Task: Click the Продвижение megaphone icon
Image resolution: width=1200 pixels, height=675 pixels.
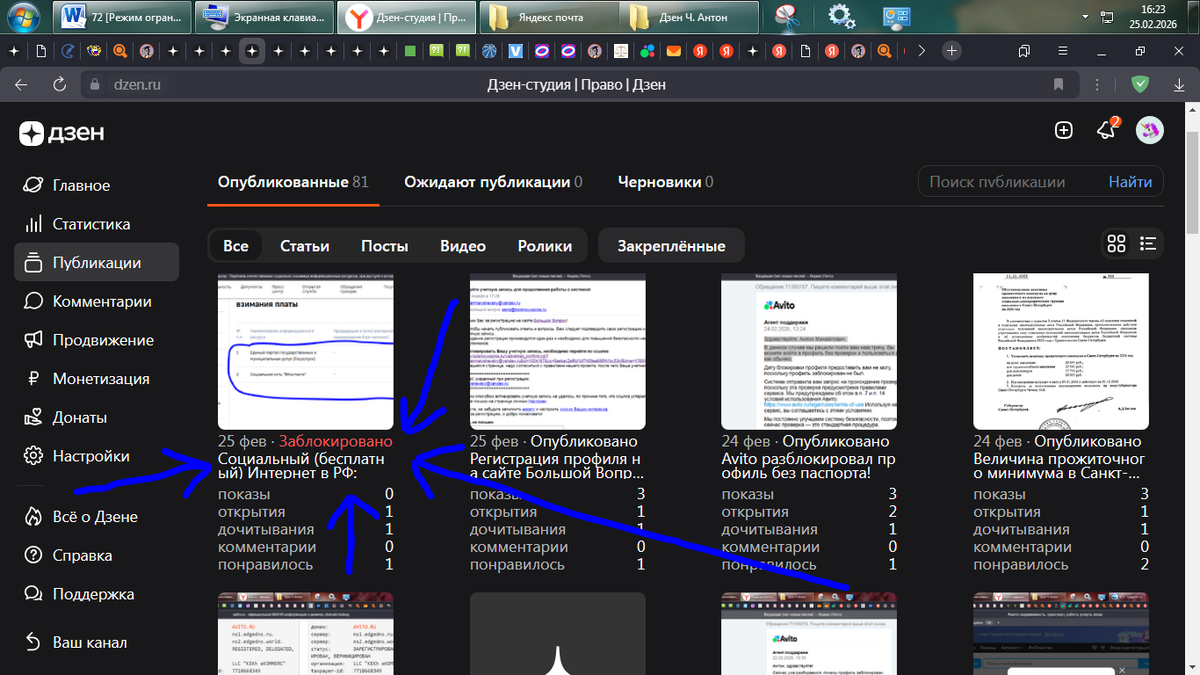Action: (33, 340)
